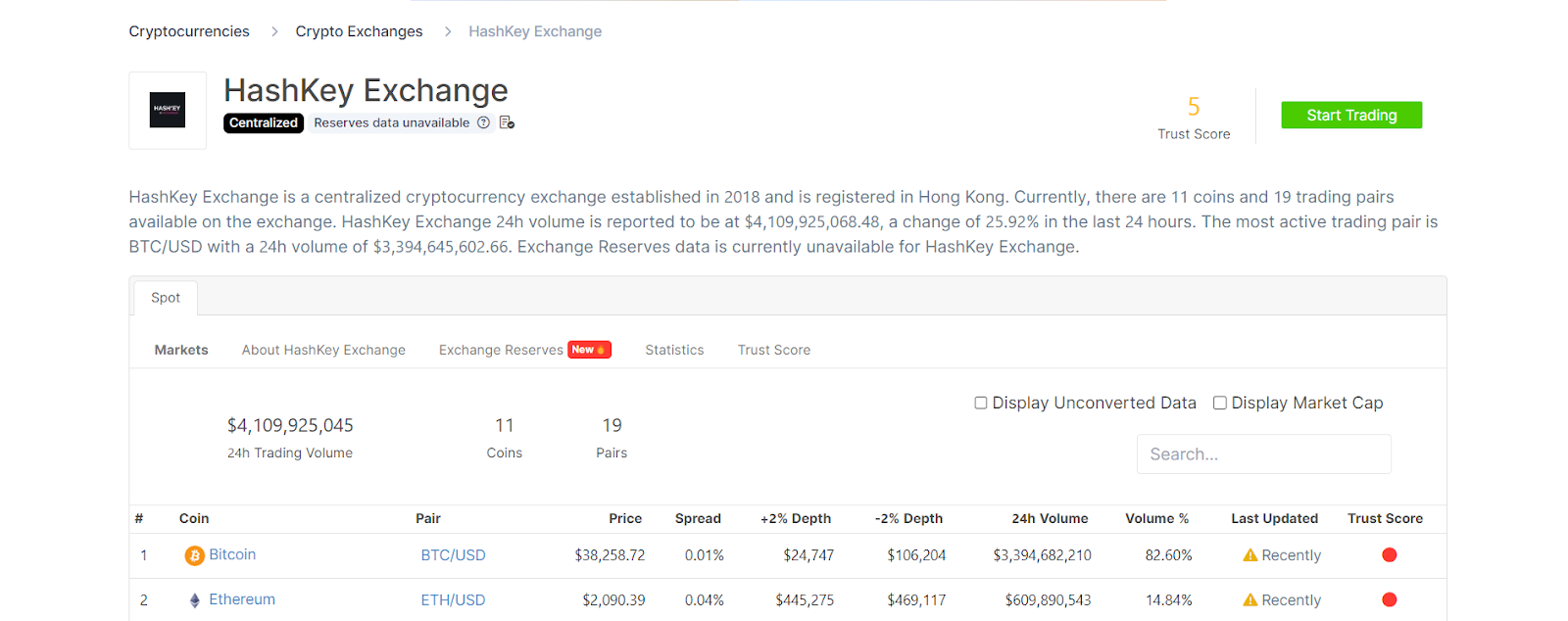
Task: Switch to the Trust Score tab
Action: pos(774,350)
